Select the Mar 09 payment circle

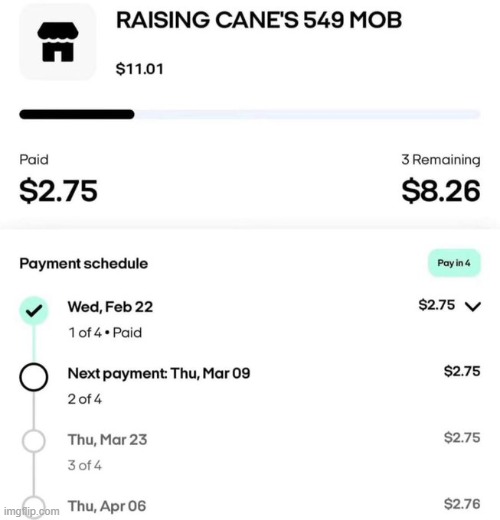34,377
